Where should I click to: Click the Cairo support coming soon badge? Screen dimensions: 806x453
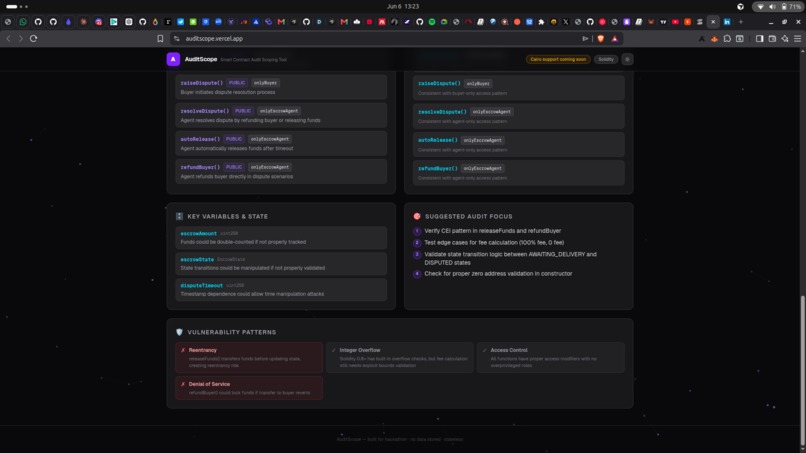coord(558,59)
